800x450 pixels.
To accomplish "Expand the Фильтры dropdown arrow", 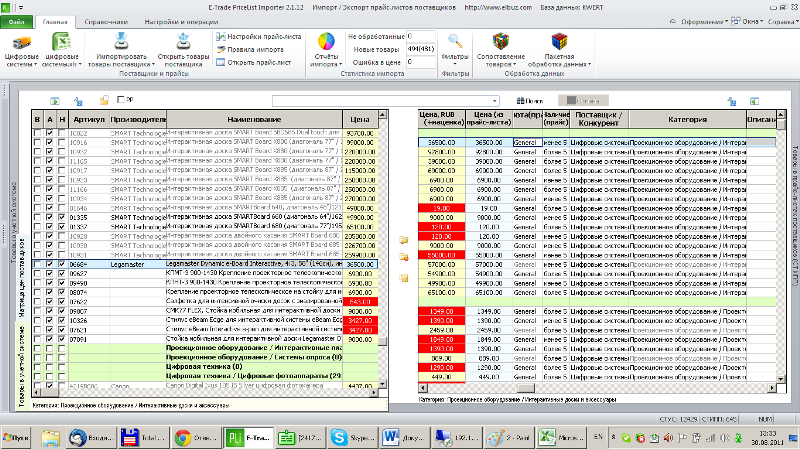I will [455, 64].
